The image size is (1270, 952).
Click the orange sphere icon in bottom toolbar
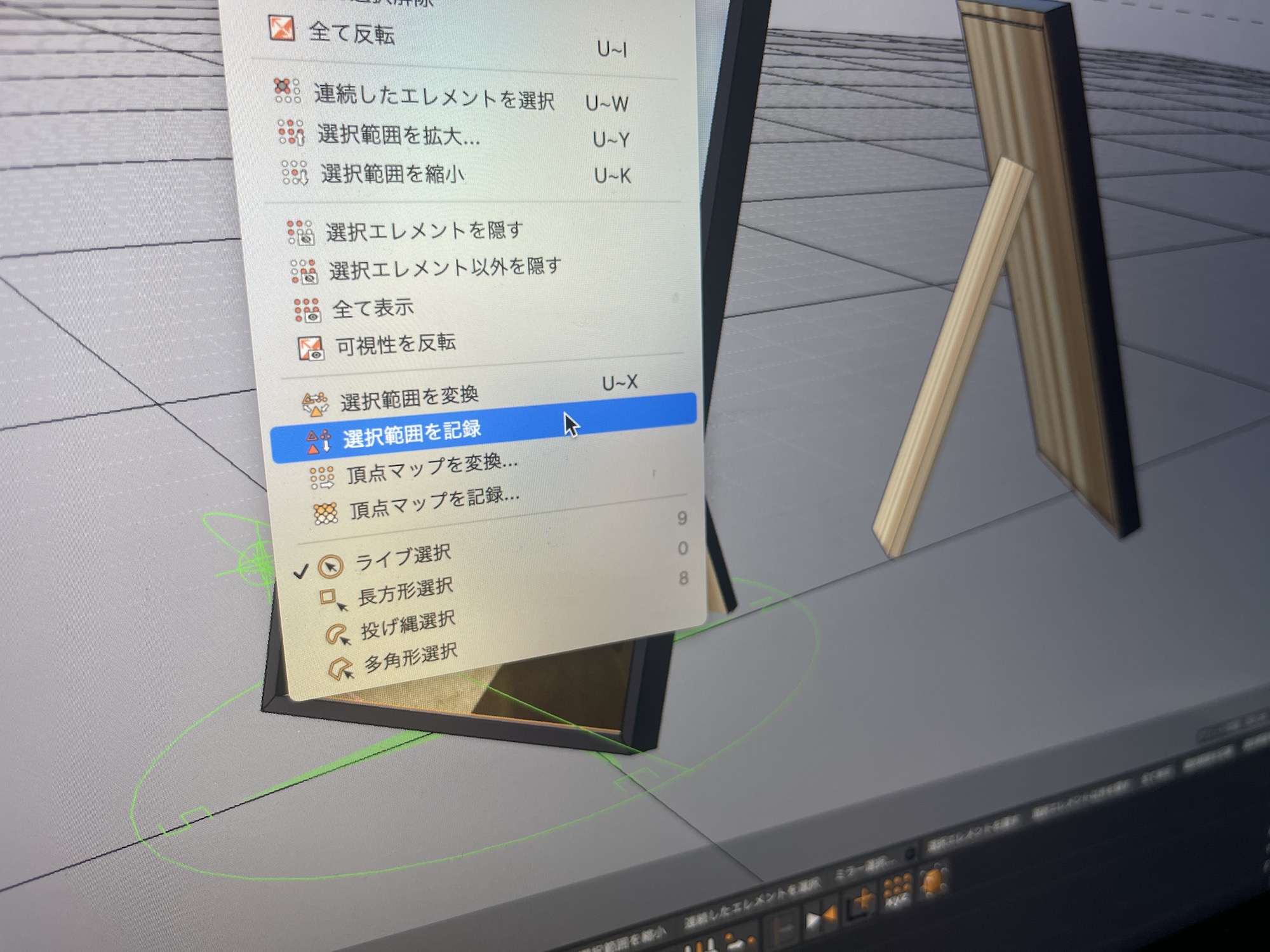[x=933, y=883]
